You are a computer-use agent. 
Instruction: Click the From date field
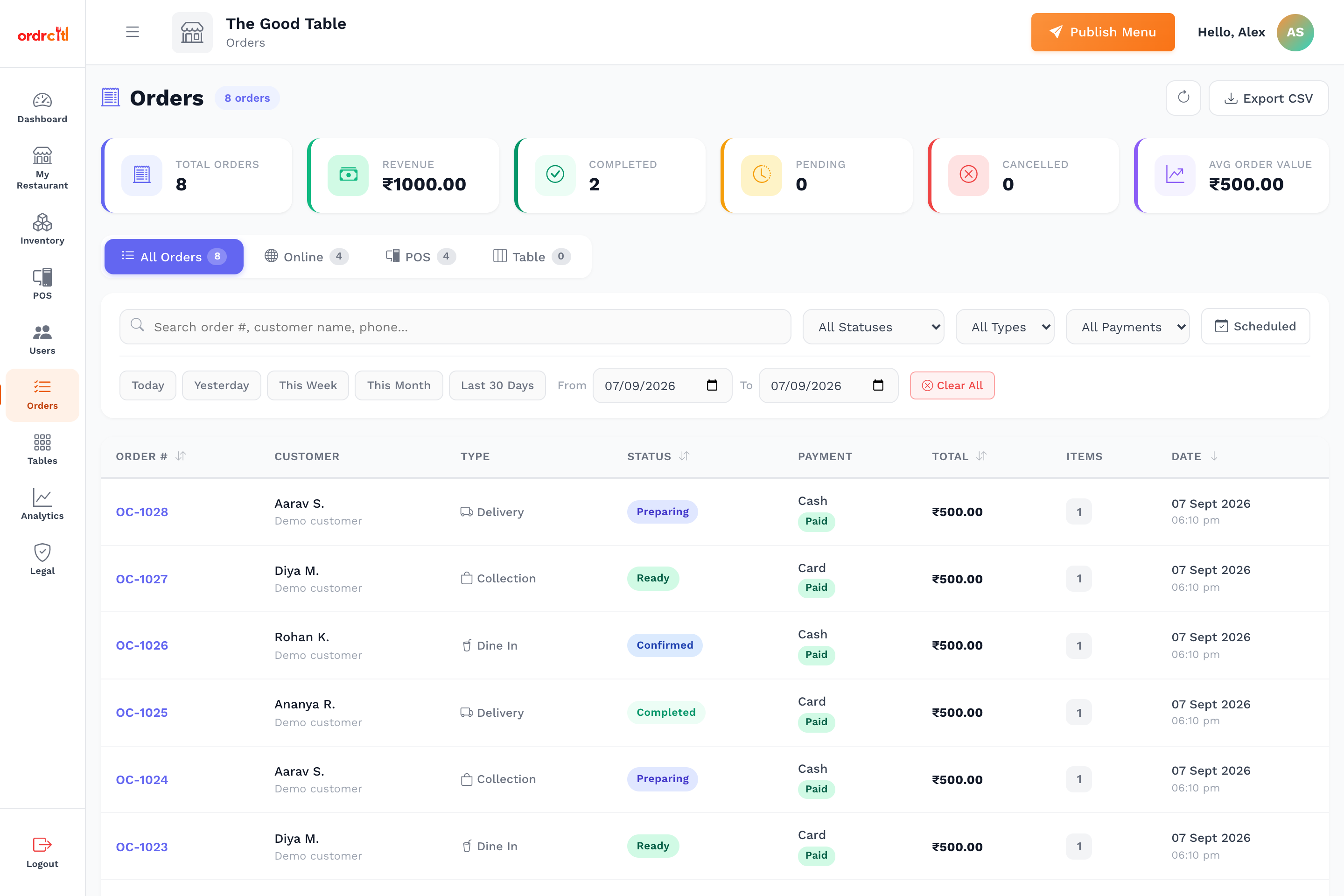pyautogui.click(x=662, y=385)
